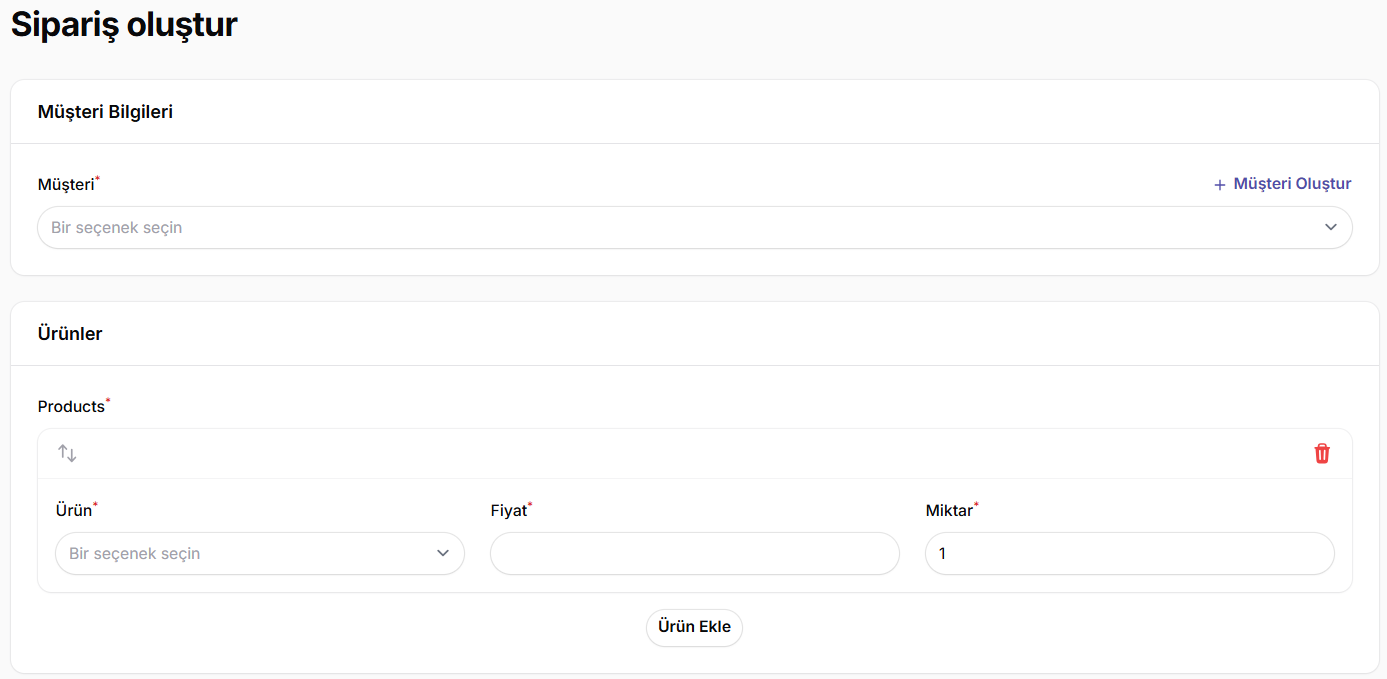The width and height of the screenshot is (1387, 679).
Task: Click the Miktar field label
Action: [x=949, y=510]
